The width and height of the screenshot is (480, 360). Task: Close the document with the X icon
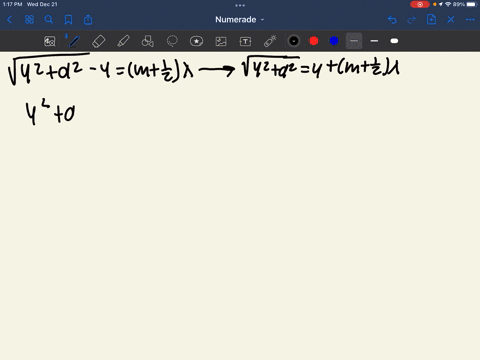point(451,20)
